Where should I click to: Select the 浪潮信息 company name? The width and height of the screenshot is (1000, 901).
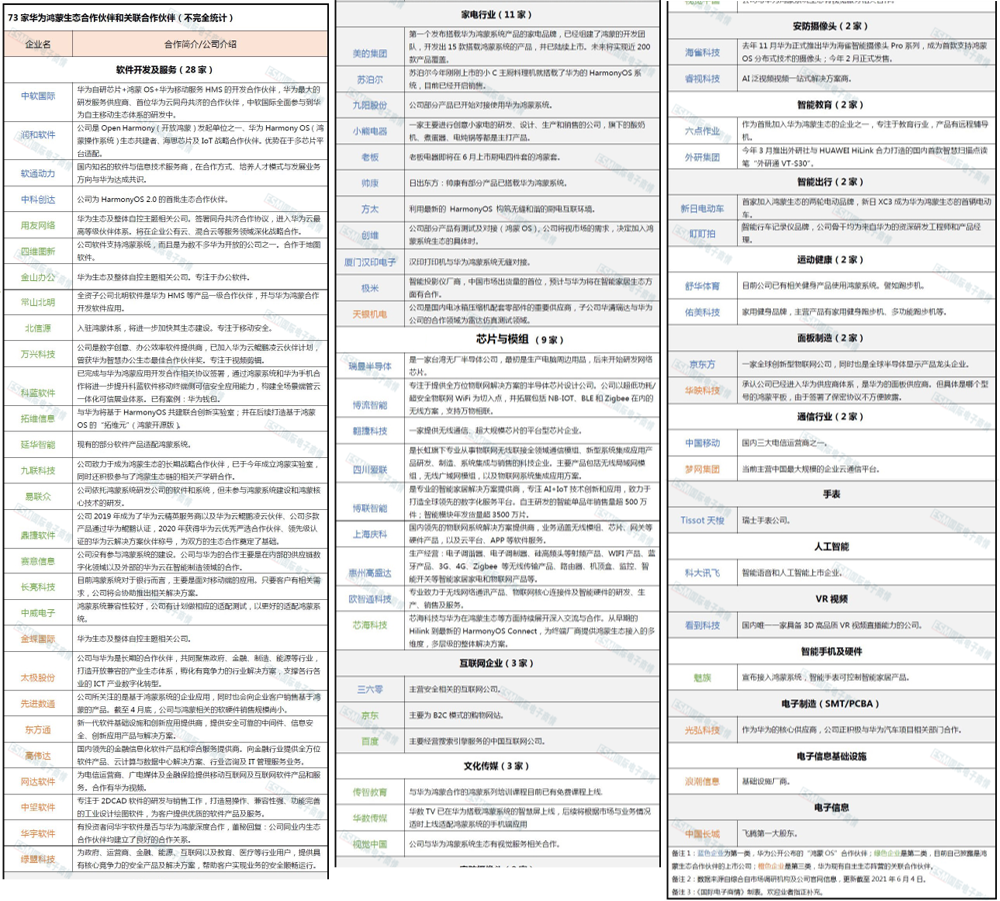tap(702, 781)
